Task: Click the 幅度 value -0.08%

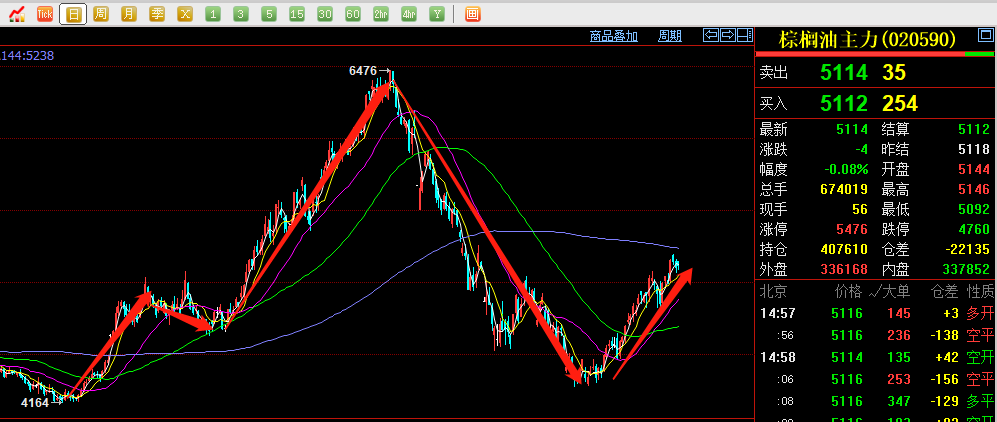Action: (846, 170)
